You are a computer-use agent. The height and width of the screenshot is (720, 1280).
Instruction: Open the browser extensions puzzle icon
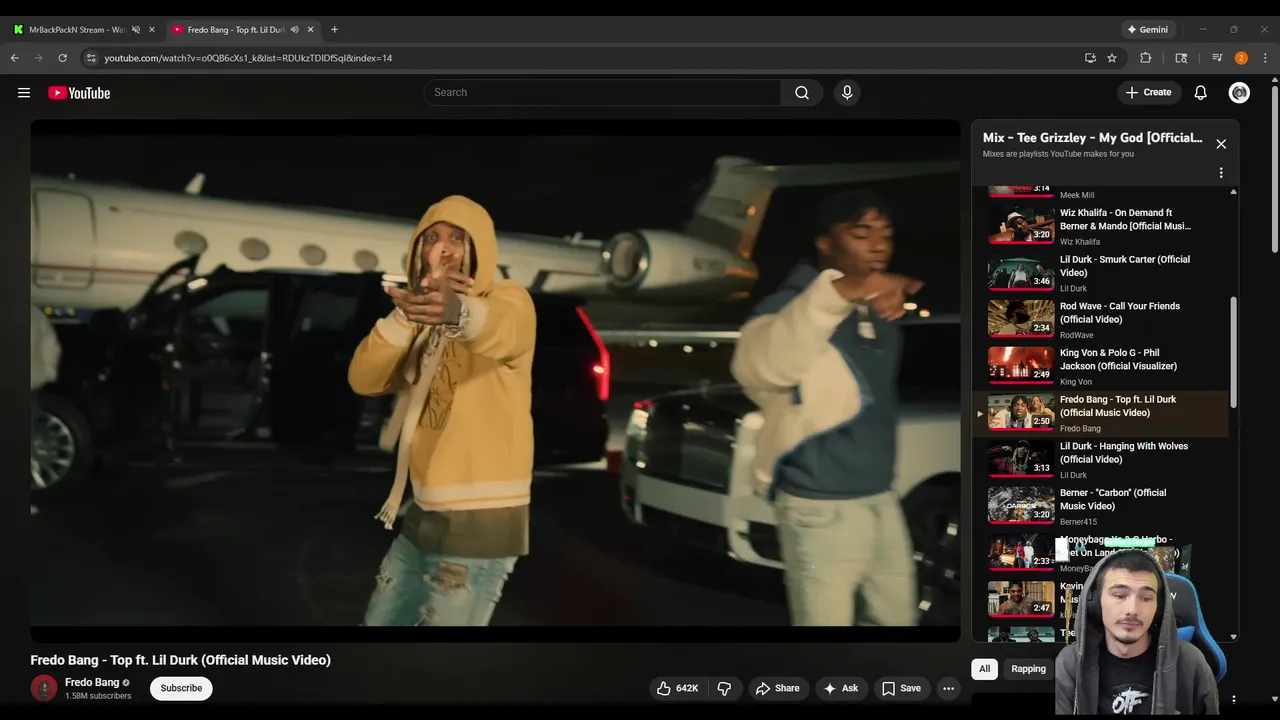click(x=1146, y=58)
